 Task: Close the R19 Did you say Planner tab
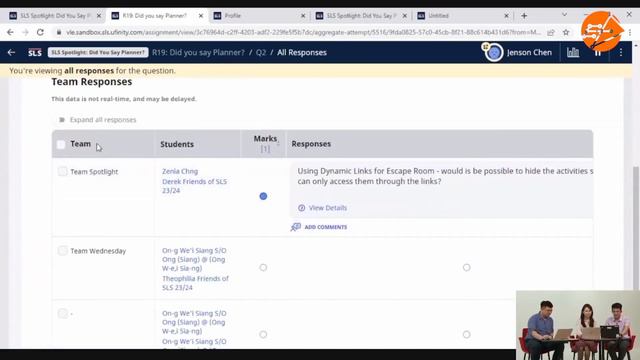201,16
